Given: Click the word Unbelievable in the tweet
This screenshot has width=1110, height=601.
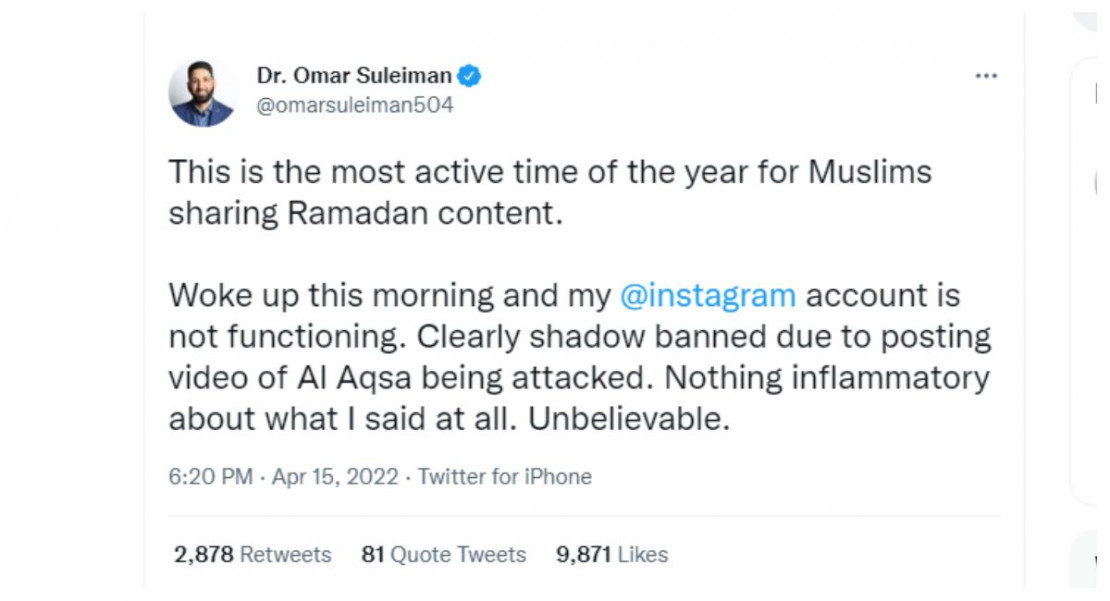Looking at the screenshot, I should [x=629, y=418].
